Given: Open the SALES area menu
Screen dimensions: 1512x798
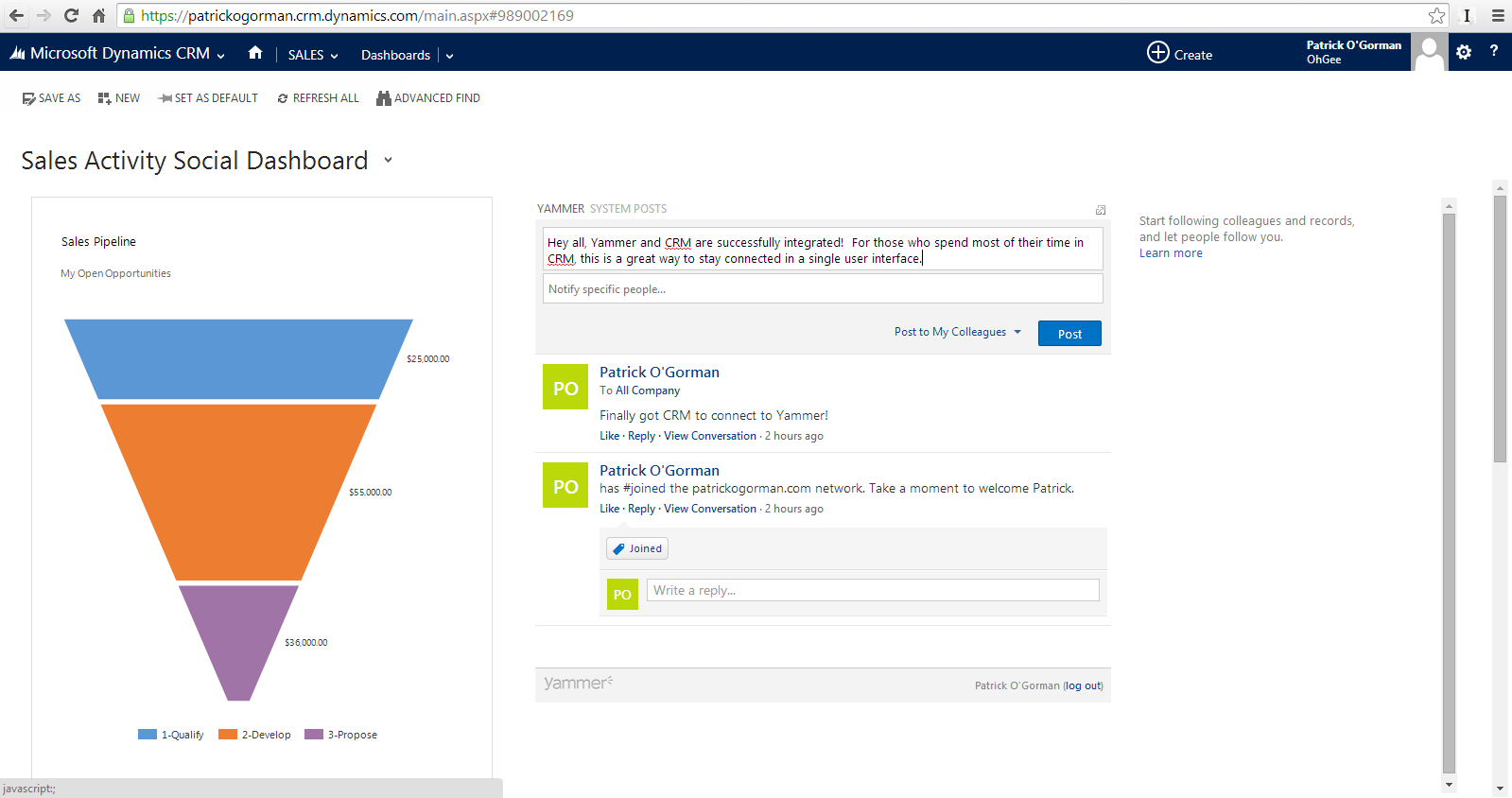Looking at the screenshot, I should coord(312,55).
